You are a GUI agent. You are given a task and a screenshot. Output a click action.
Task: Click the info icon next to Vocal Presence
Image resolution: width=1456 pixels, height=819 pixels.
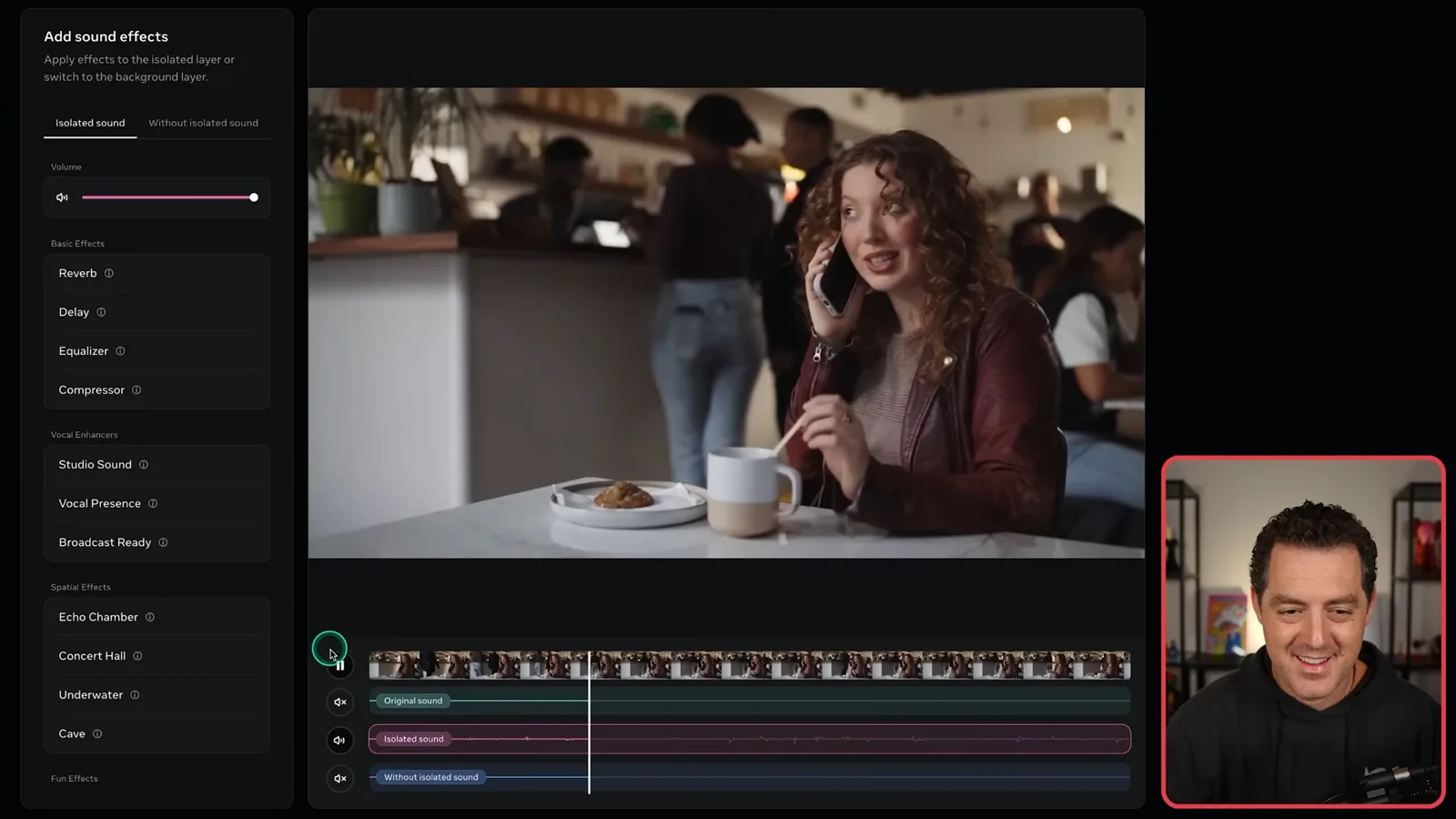153,503
